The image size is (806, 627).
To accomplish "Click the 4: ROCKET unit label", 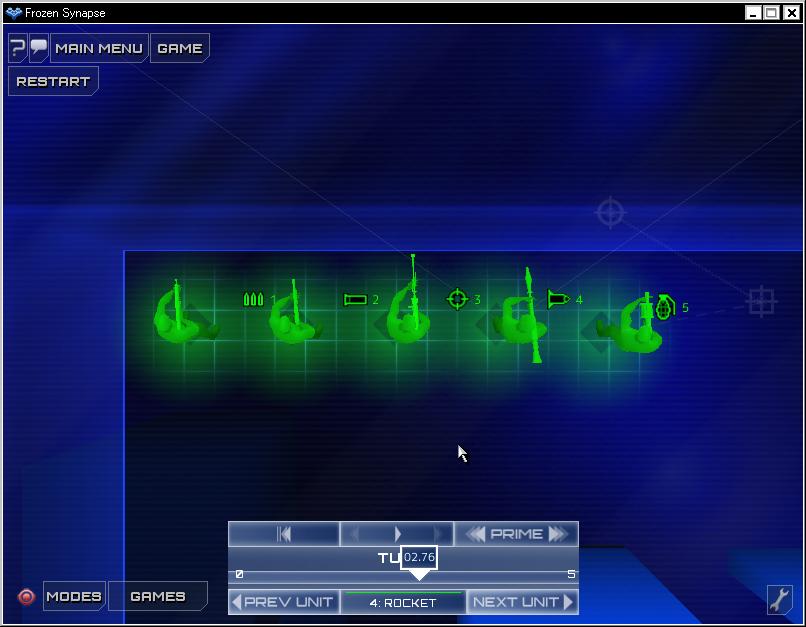I will click(x=403, y=602).
